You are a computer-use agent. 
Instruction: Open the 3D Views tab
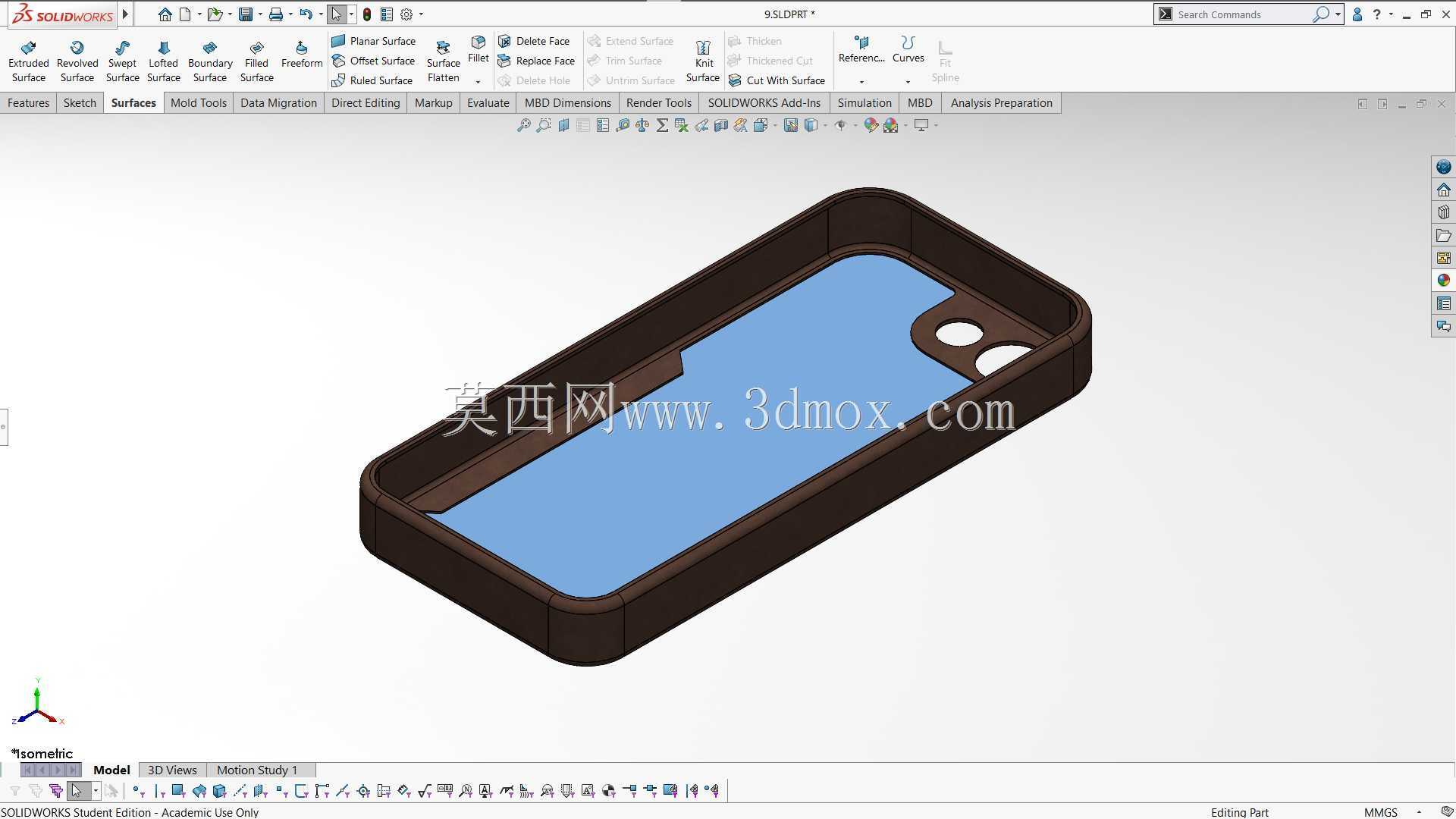tap(172, 770)
